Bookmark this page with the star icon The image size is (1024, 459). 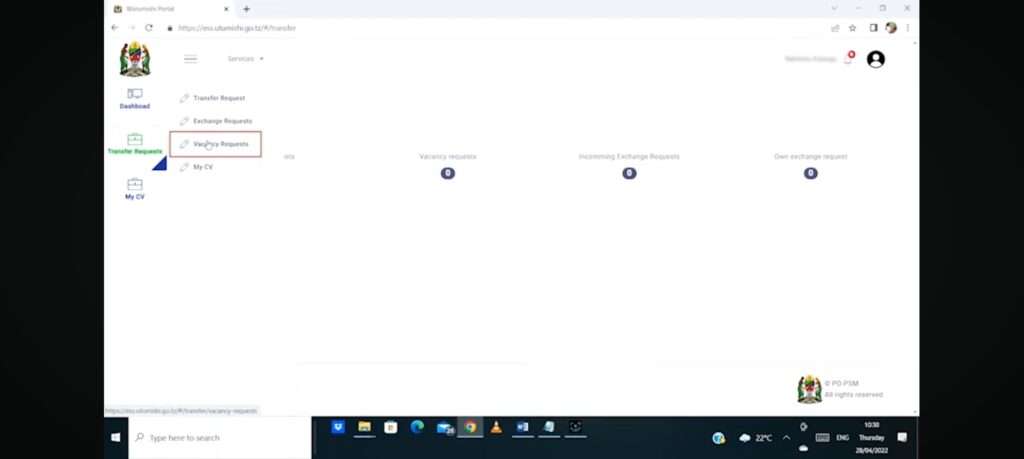pos(853,28)
